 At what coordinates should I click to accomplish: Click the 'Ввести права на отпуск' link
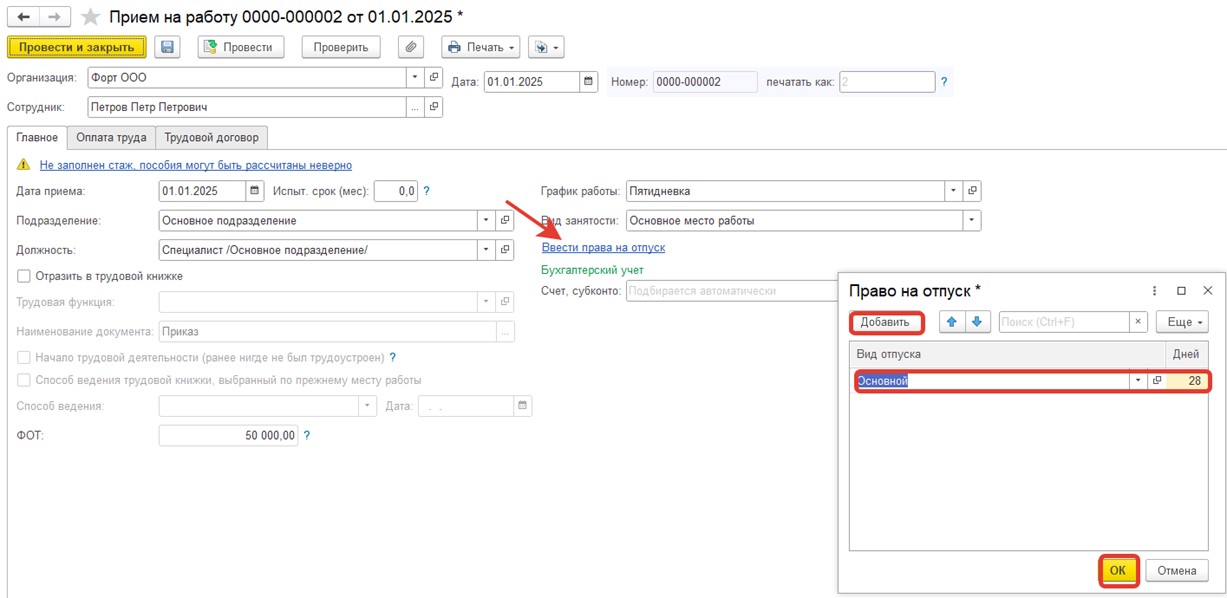pos(603,247)
